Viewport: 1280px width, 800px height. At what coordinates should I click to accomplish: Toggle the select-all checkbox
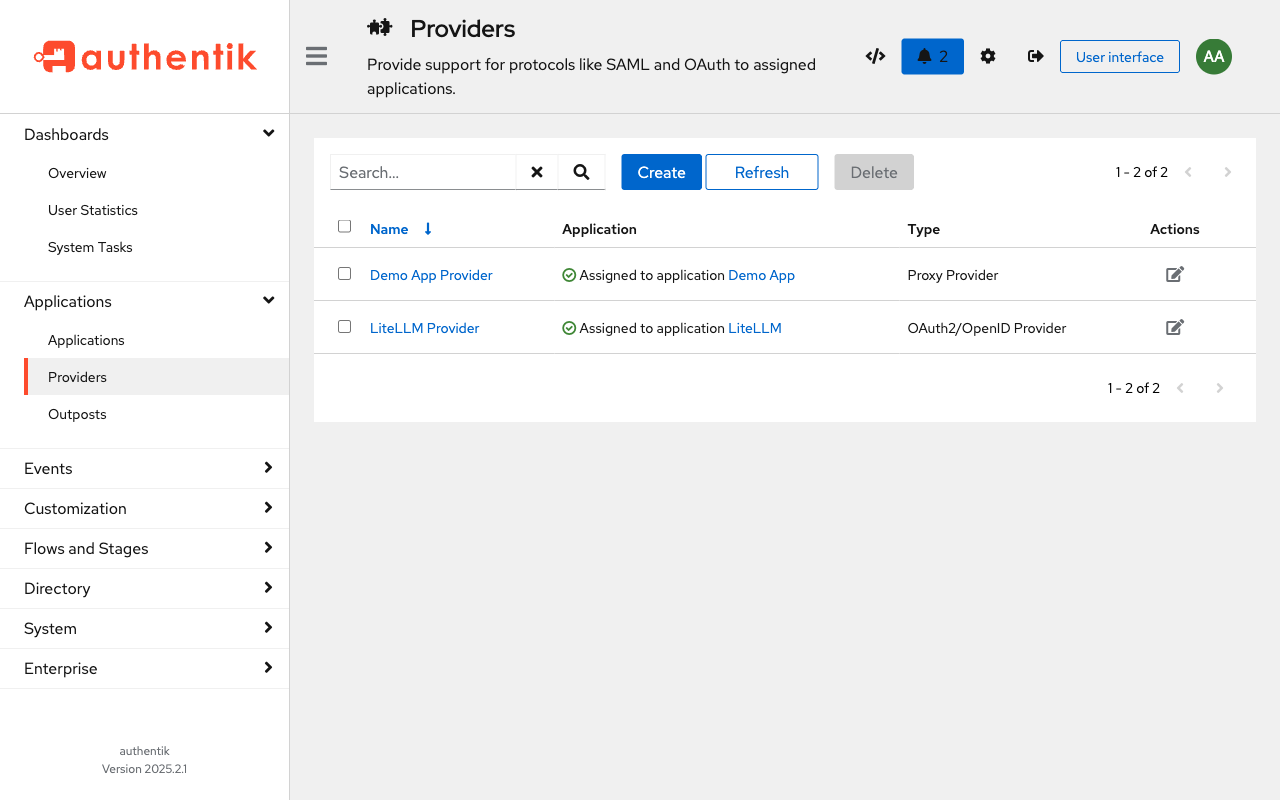[x=345, y=226]
